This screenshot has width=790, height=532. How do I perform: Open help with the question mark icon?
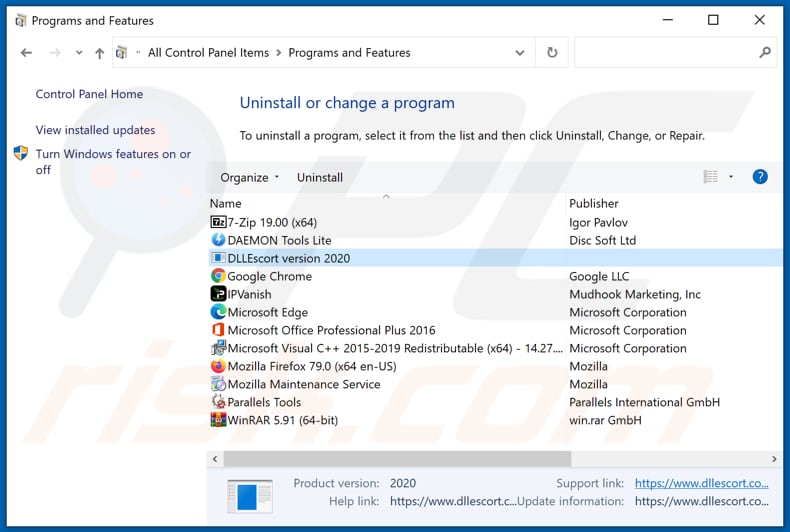click(760, 177)
